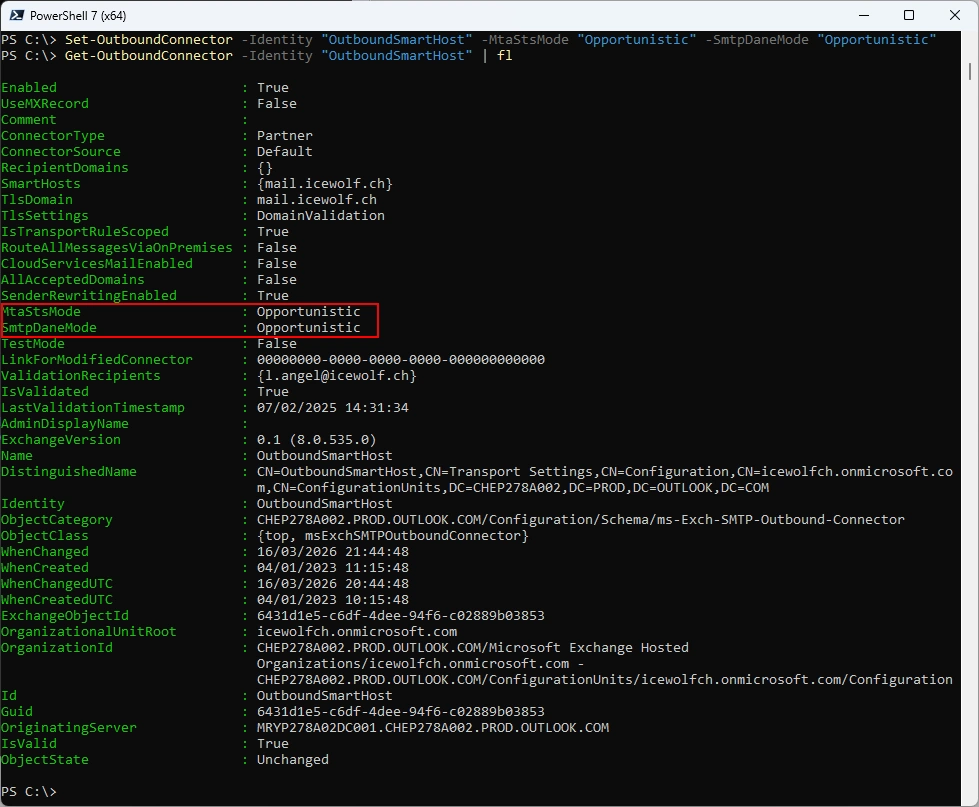This screenshot has height=807, width=979.
Task: Click the MtaStsMode property name
Action: [41, 311]
